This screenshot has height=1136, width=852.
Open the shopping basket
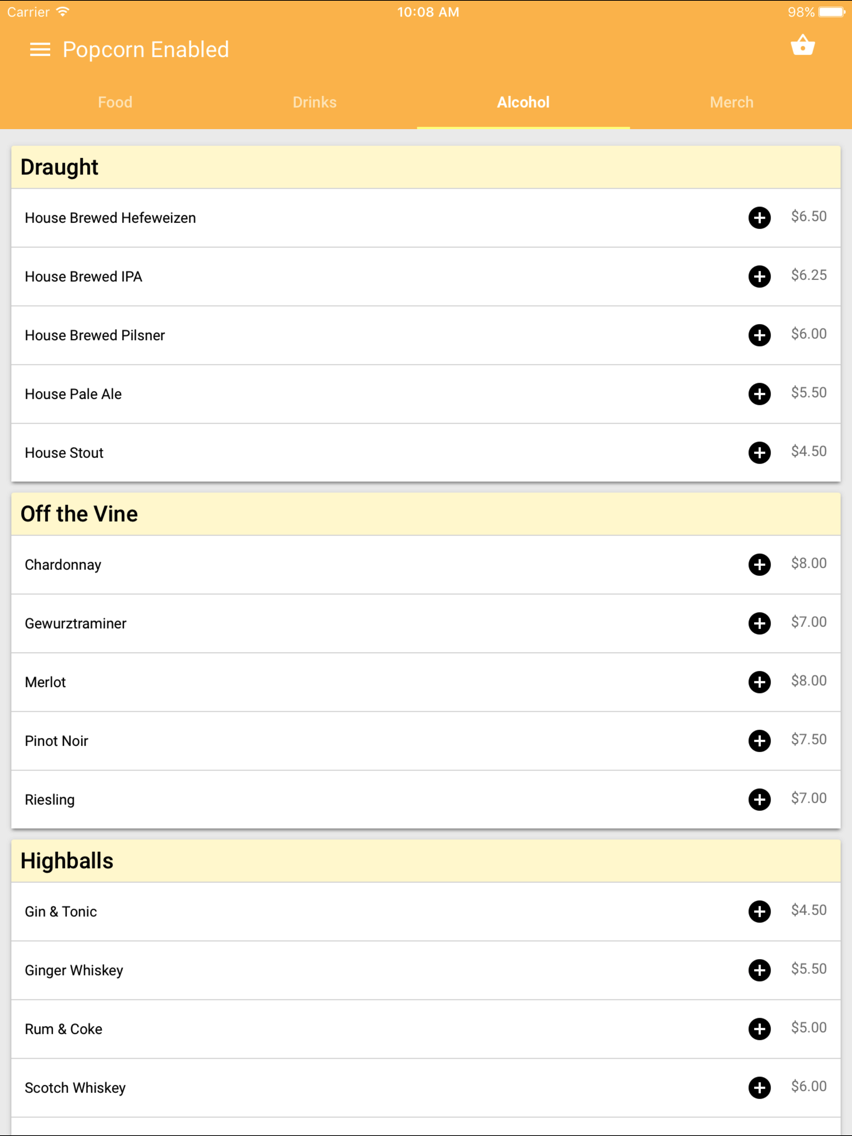pyautogui.click(x=802, y=46)
